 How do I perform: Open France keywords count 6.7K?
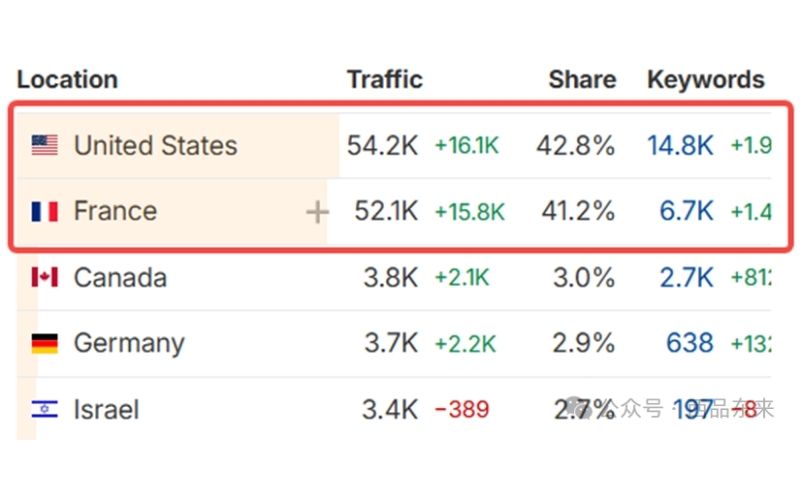pyautogui.click(x=686, y=211)
